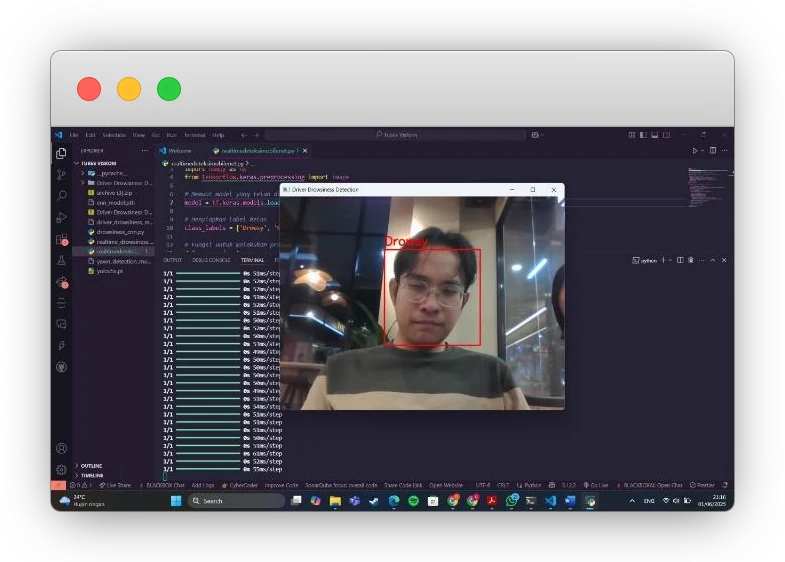Open the Testing flask icon view

(61, 260)
